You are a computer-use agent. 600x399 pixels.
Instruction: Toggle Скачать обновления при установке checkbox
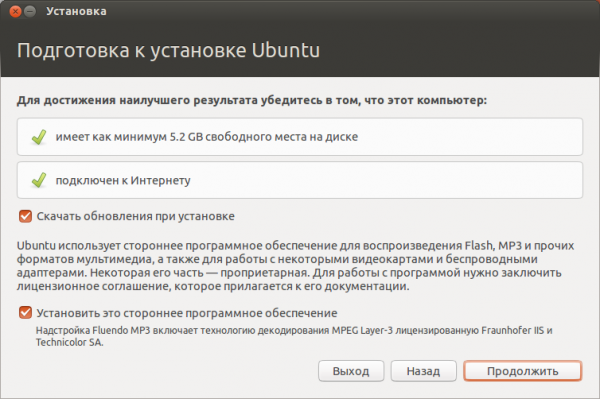click(x=26, y=216)
